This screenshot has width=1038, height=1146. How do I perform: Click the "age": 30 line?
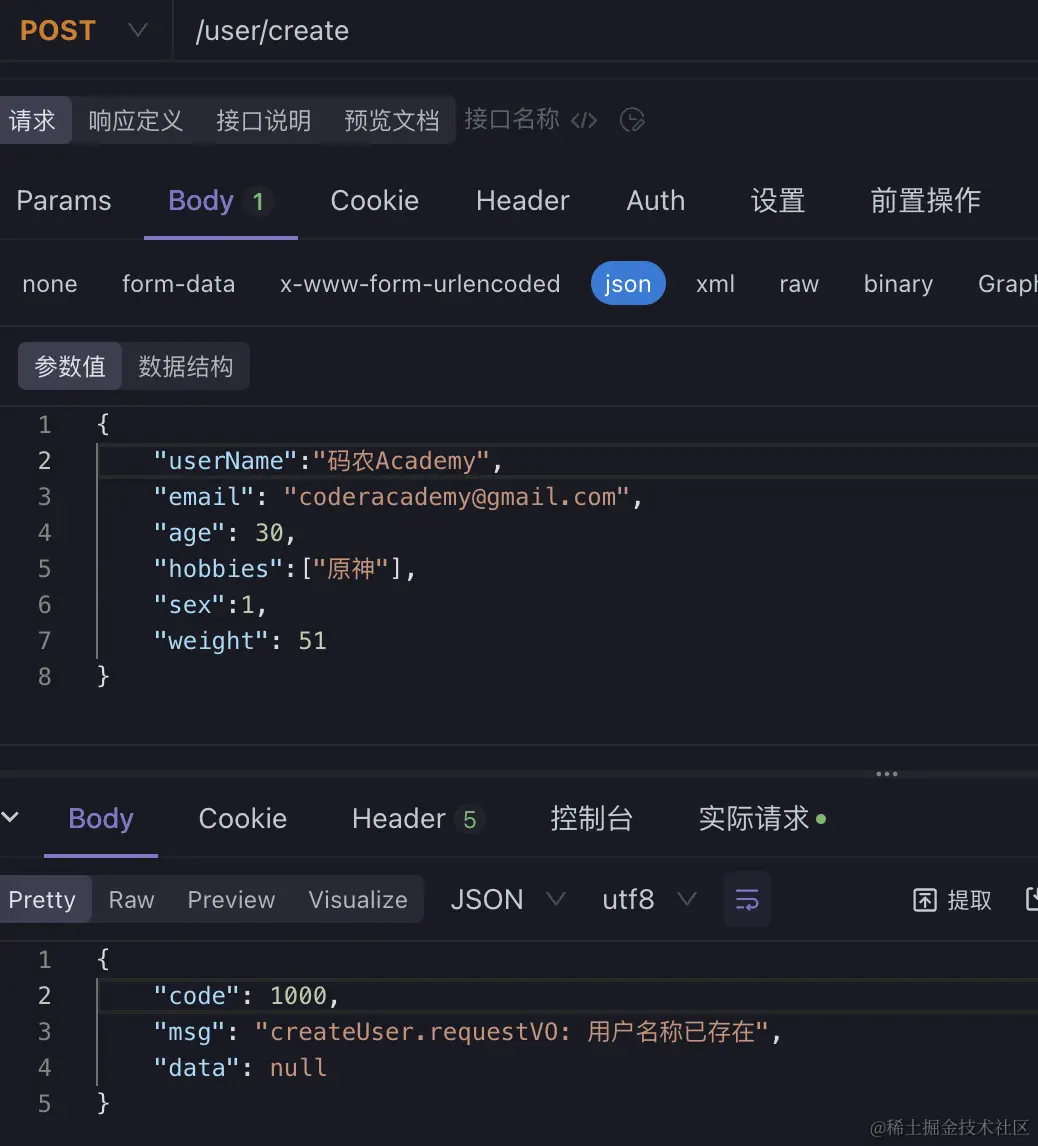click(224, 533)
